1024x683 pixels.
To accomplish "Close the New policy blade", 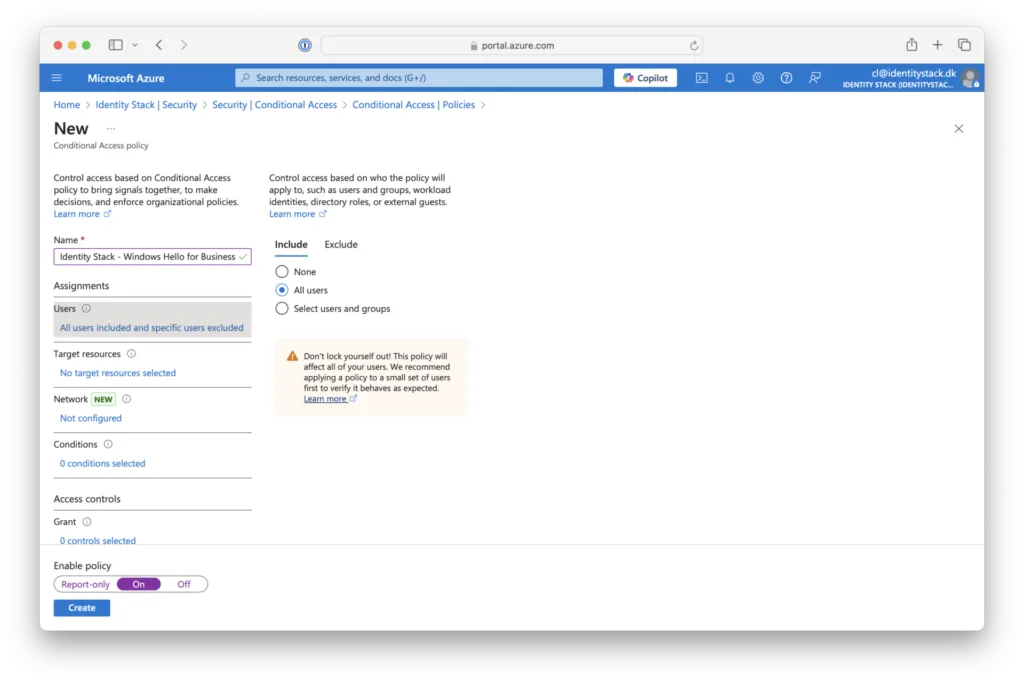I will [959, 129].
